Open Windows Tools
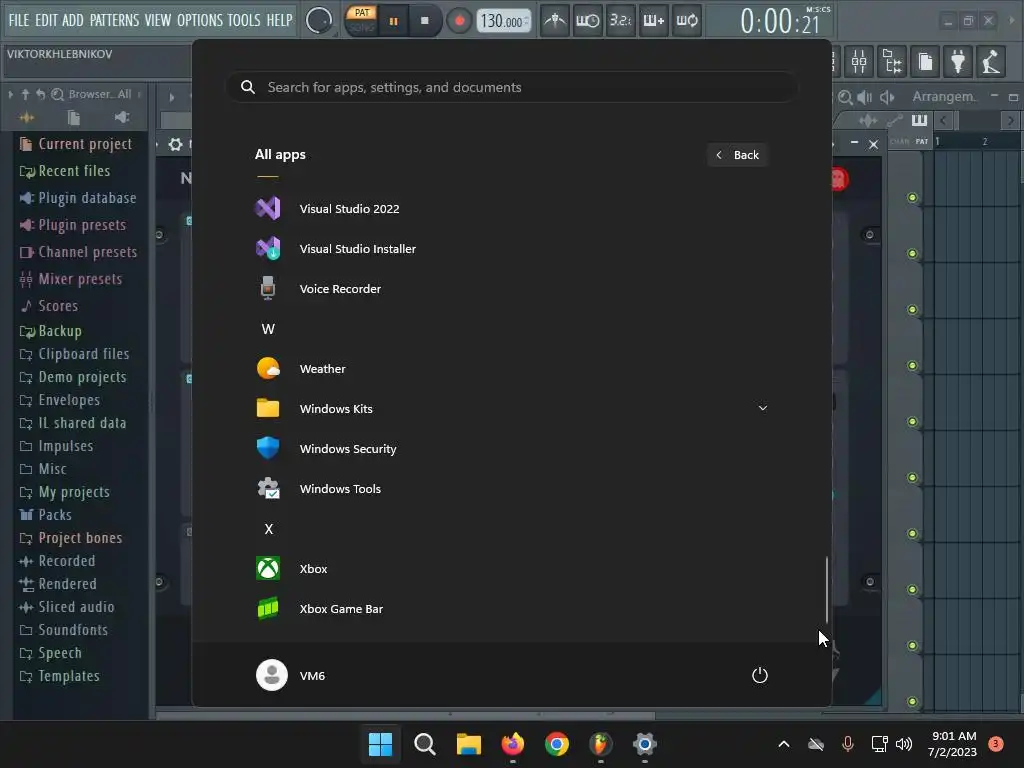This screenshot has width=1024, height=768. click(511, 488)
